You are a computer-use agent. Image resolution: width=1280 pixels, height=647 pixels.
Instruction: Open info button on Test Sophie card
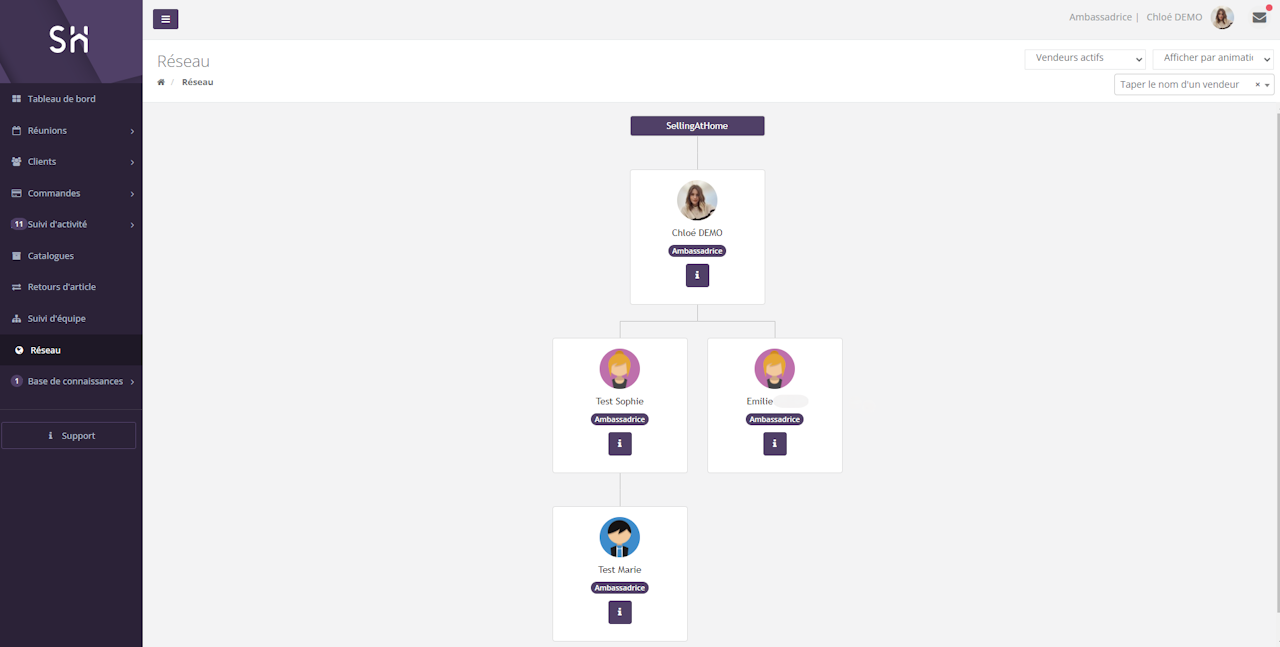(620, 444)
